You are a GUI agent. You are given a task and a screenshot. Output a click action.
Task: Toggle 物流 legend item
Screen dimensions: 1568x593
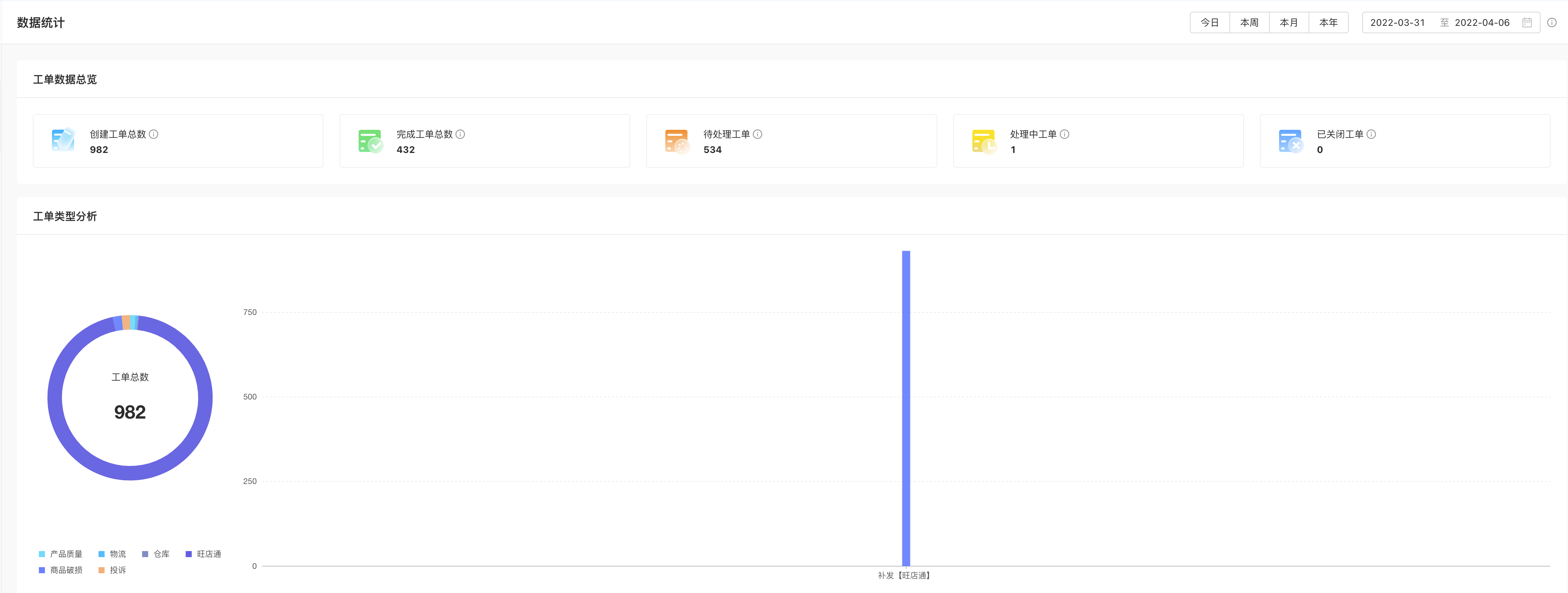click(x=112, y=554)
